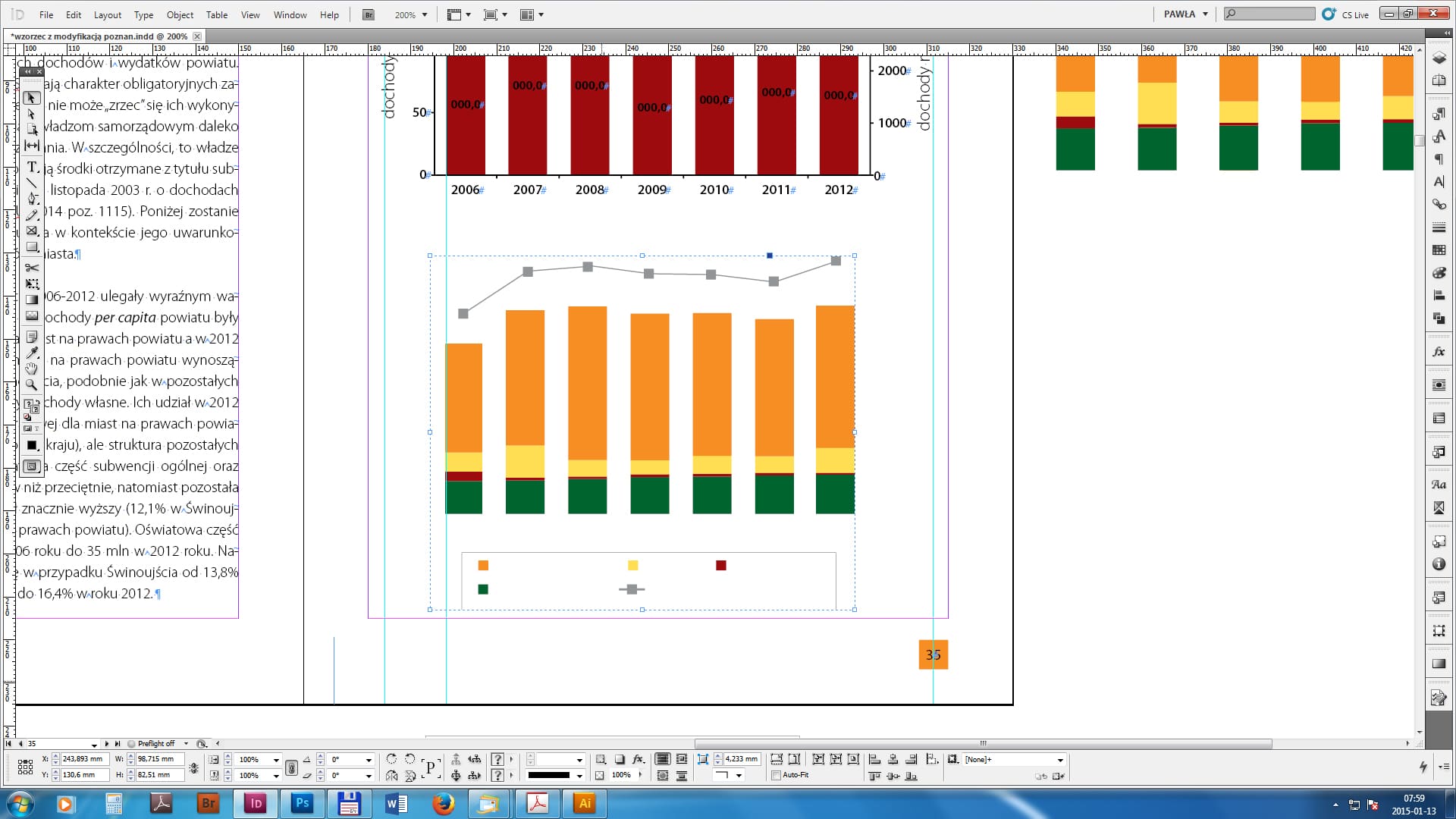Click the black stroke color swatch bar
Image resolution: width=1456 pixels, height=819 pixels.
548,775
